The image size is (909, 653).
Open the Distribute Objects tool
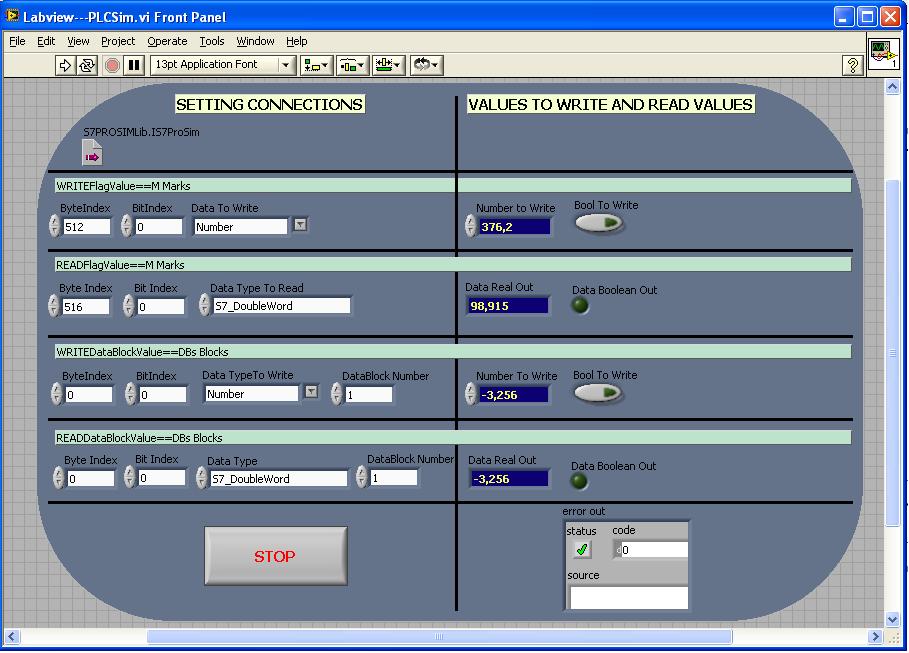(352, 65)
